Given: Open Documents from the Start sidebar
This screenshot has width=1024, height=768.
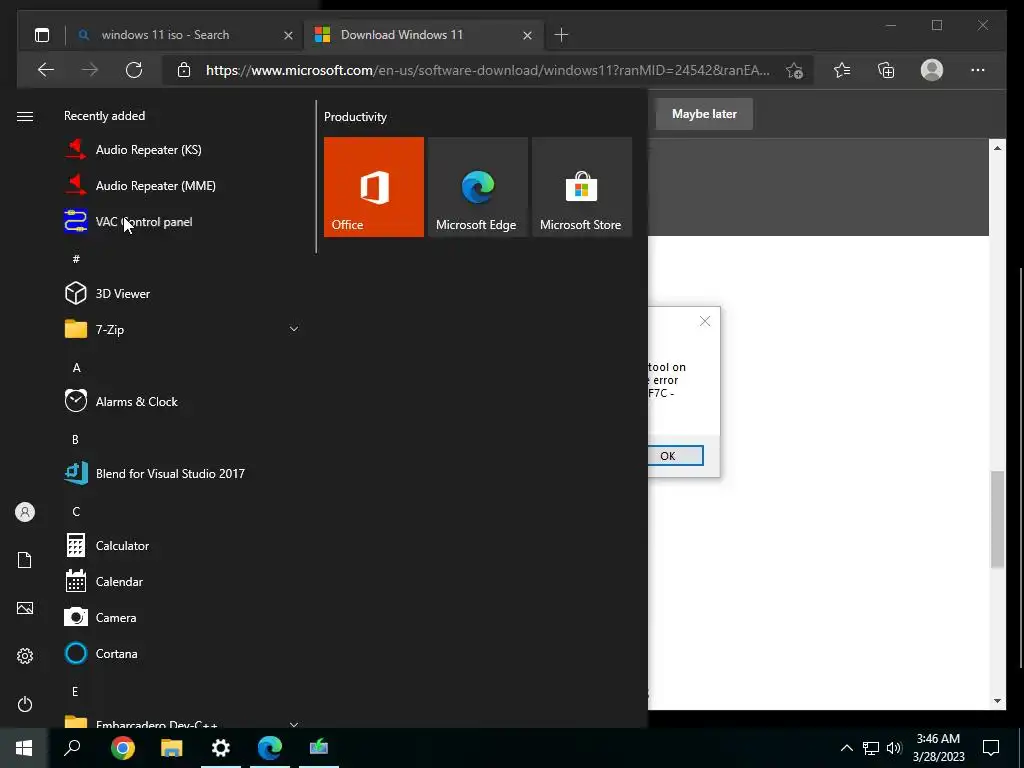Looking at the screenshot, I should point(25,560).
